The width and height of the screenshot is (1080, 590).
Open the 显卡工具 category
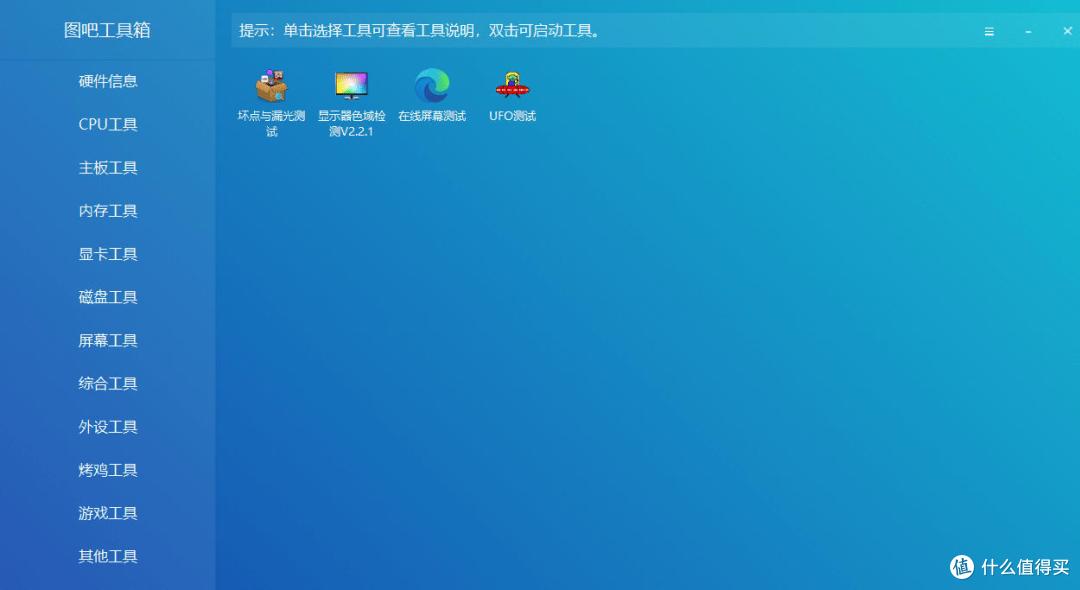108,254
